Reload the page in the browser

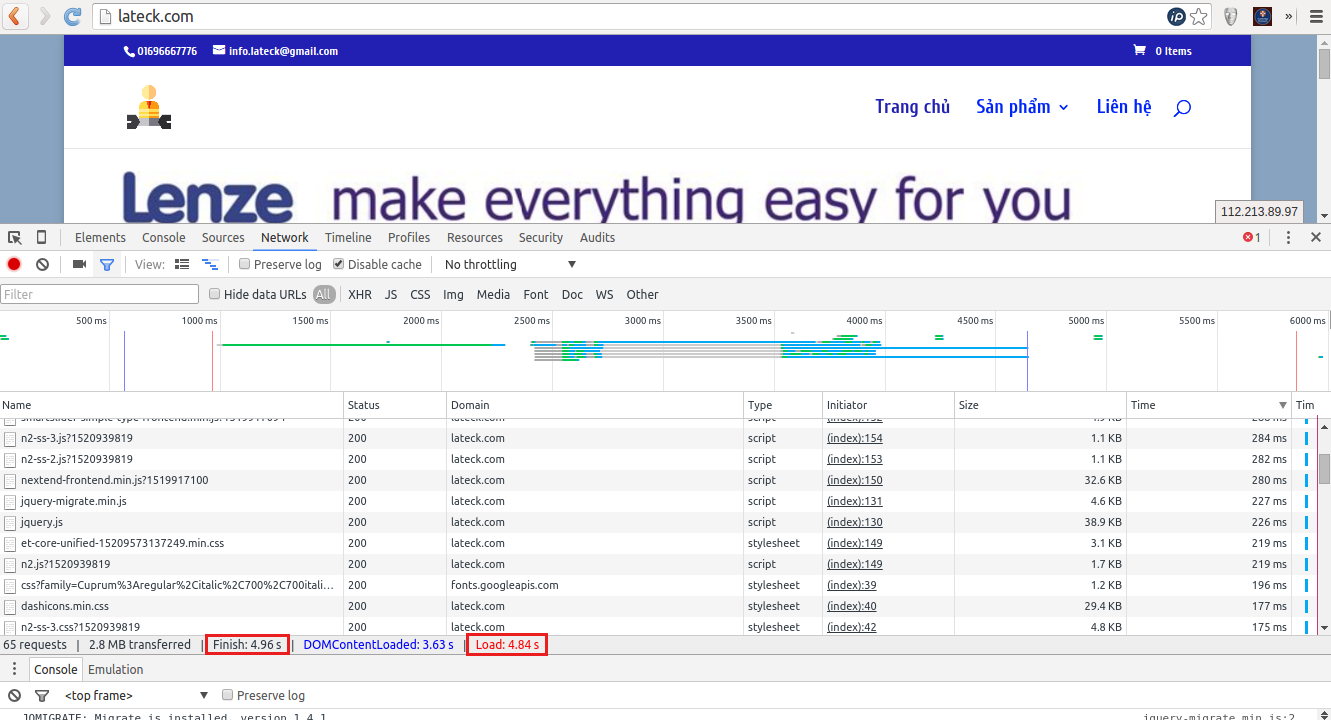tap(72, 16)
